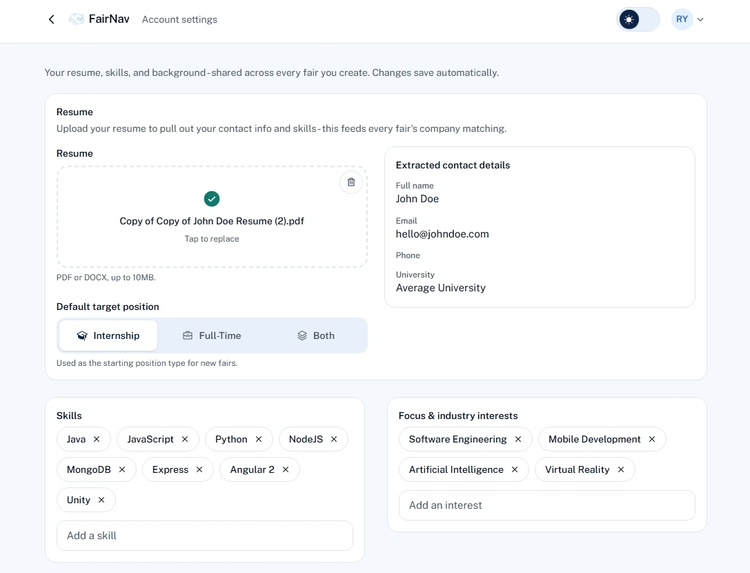Click the resume file name text
The height and width of the screenshot is (573, 750).
pos(212,221)
